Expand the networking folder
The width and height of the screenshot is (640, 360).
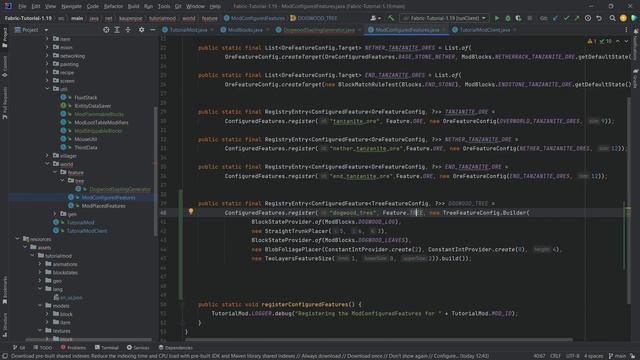pyautogui.click(x=47, y=56)
